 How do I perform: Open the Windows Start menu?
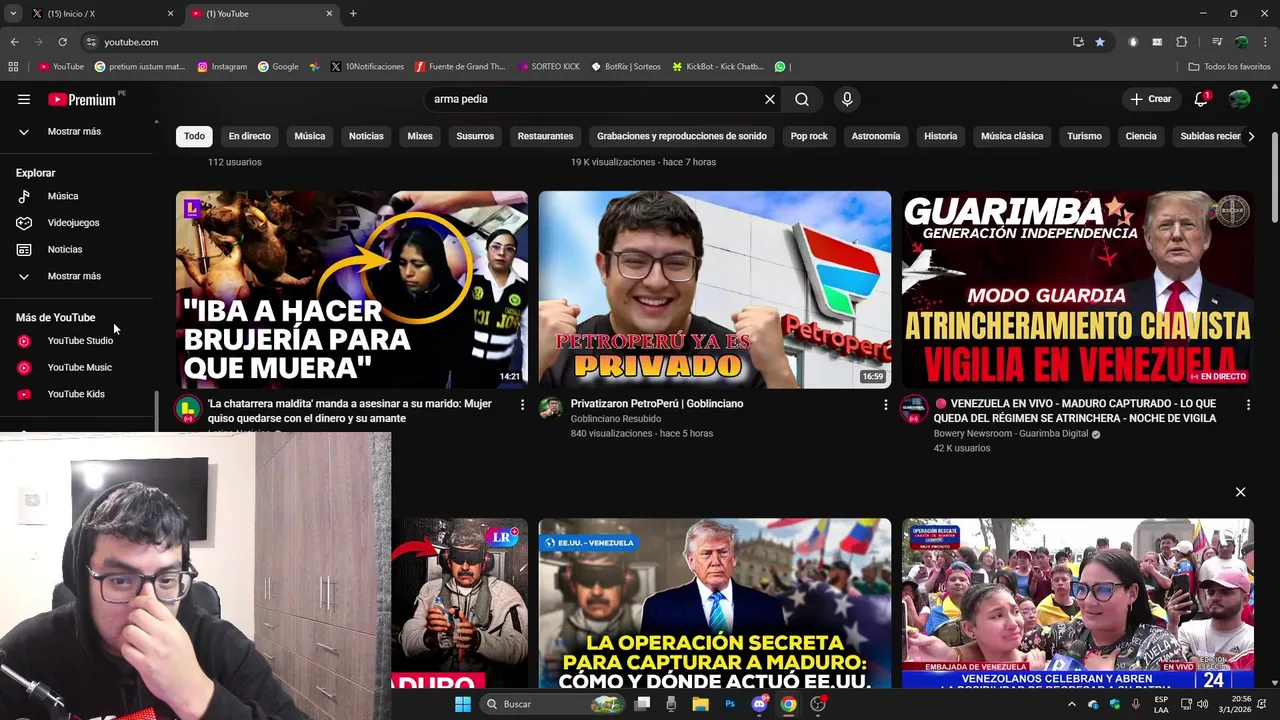[463, 704]
